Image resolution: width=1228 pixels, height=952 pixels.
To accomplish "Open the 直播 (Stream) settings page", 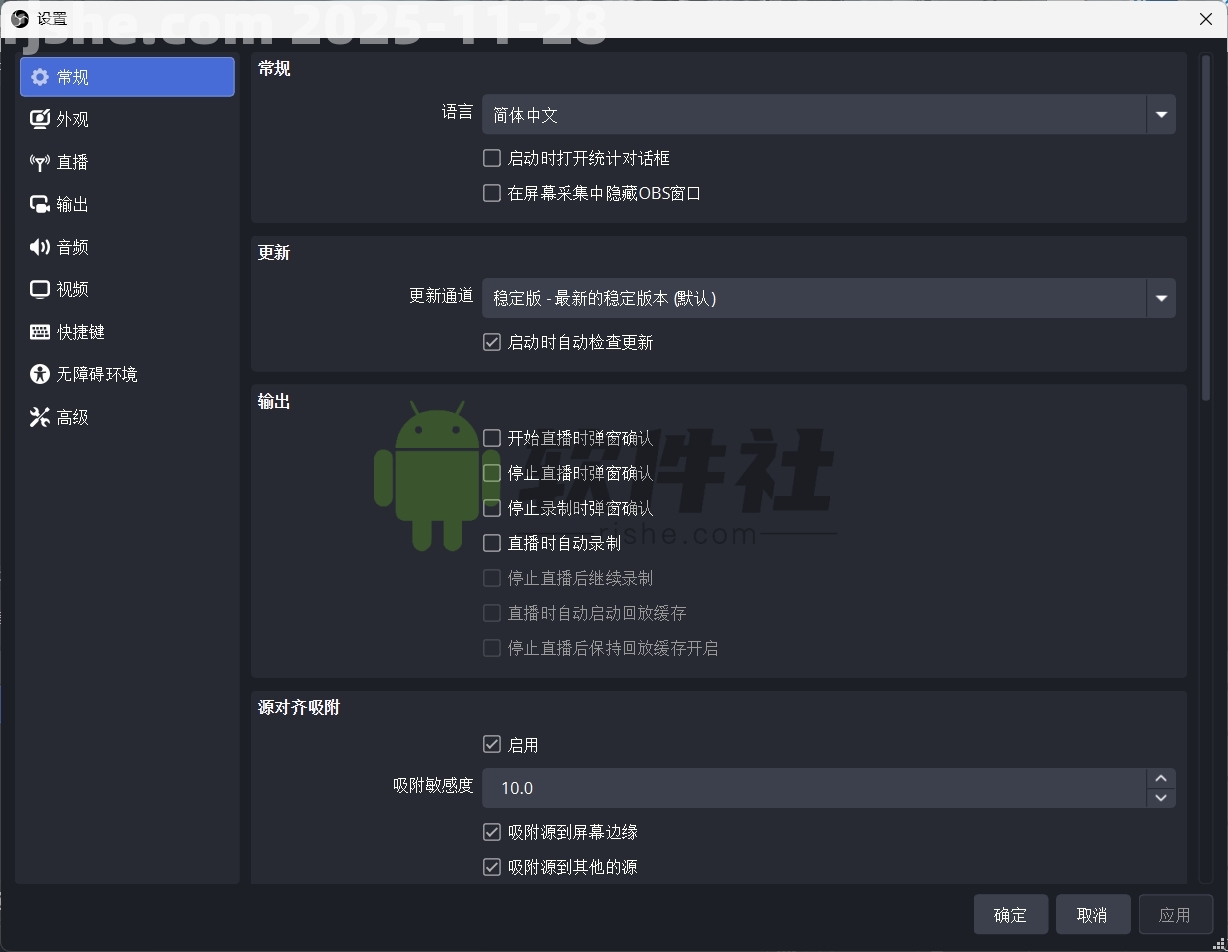I will (39, 161).
